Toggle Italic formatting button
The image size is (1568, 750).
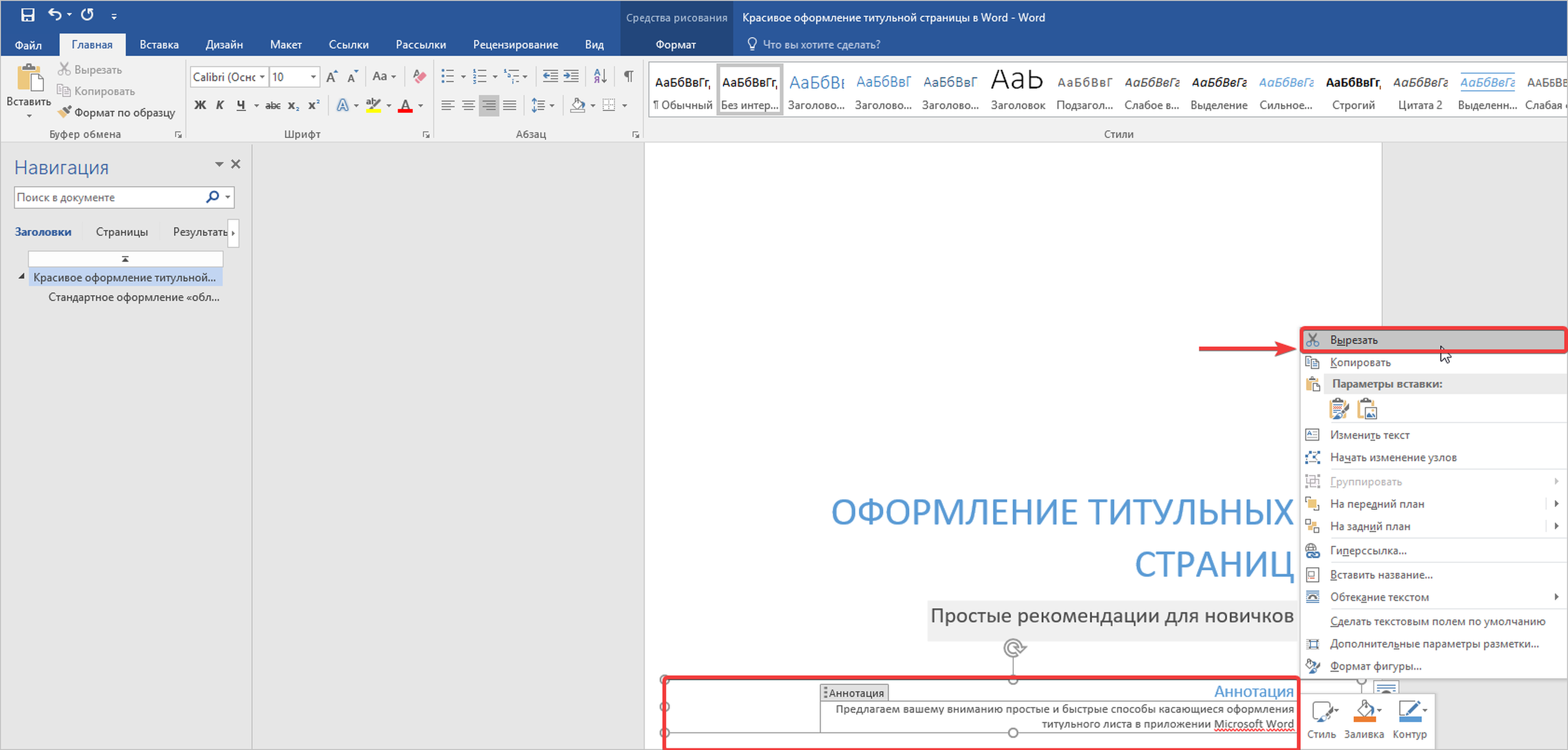[x=220, y=105]
